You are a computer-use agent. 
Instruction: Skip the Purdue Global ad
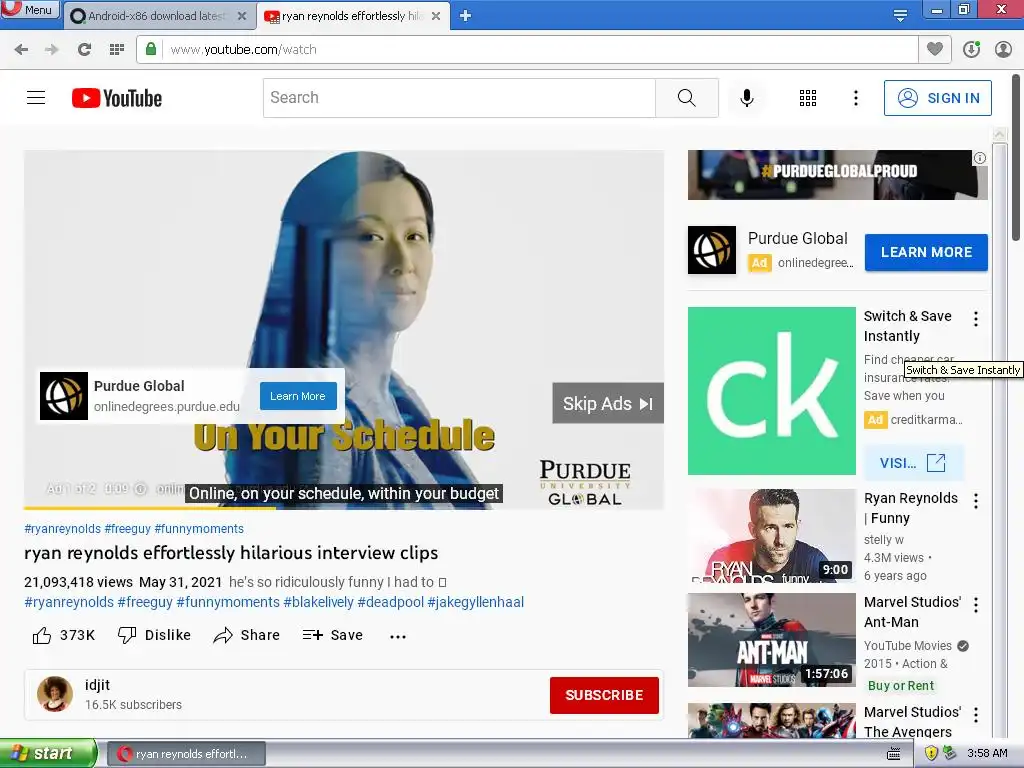608,404
